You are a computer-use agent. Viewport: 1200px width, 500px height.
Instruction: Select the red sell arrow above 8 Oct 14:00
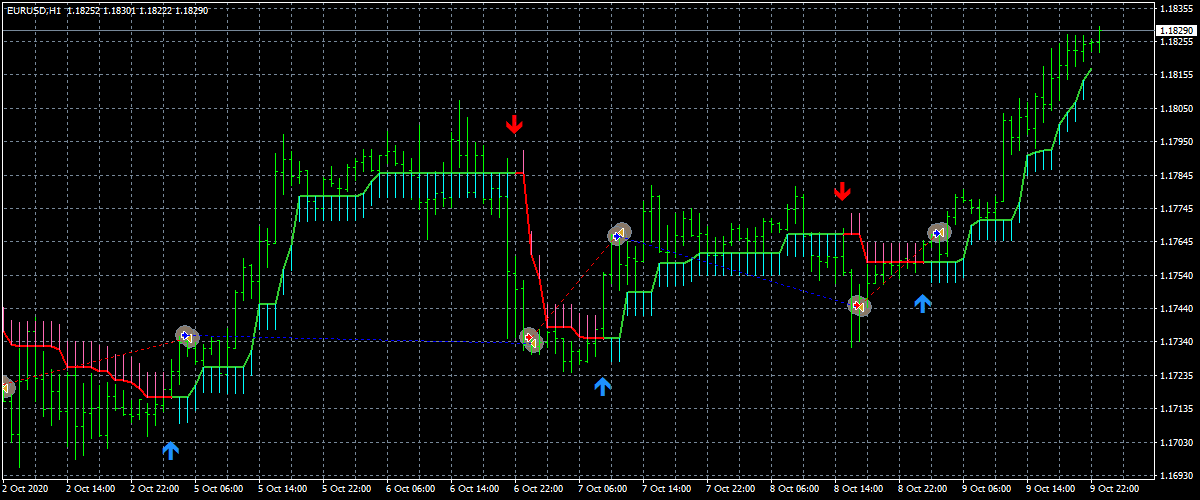tap(842, 191)
